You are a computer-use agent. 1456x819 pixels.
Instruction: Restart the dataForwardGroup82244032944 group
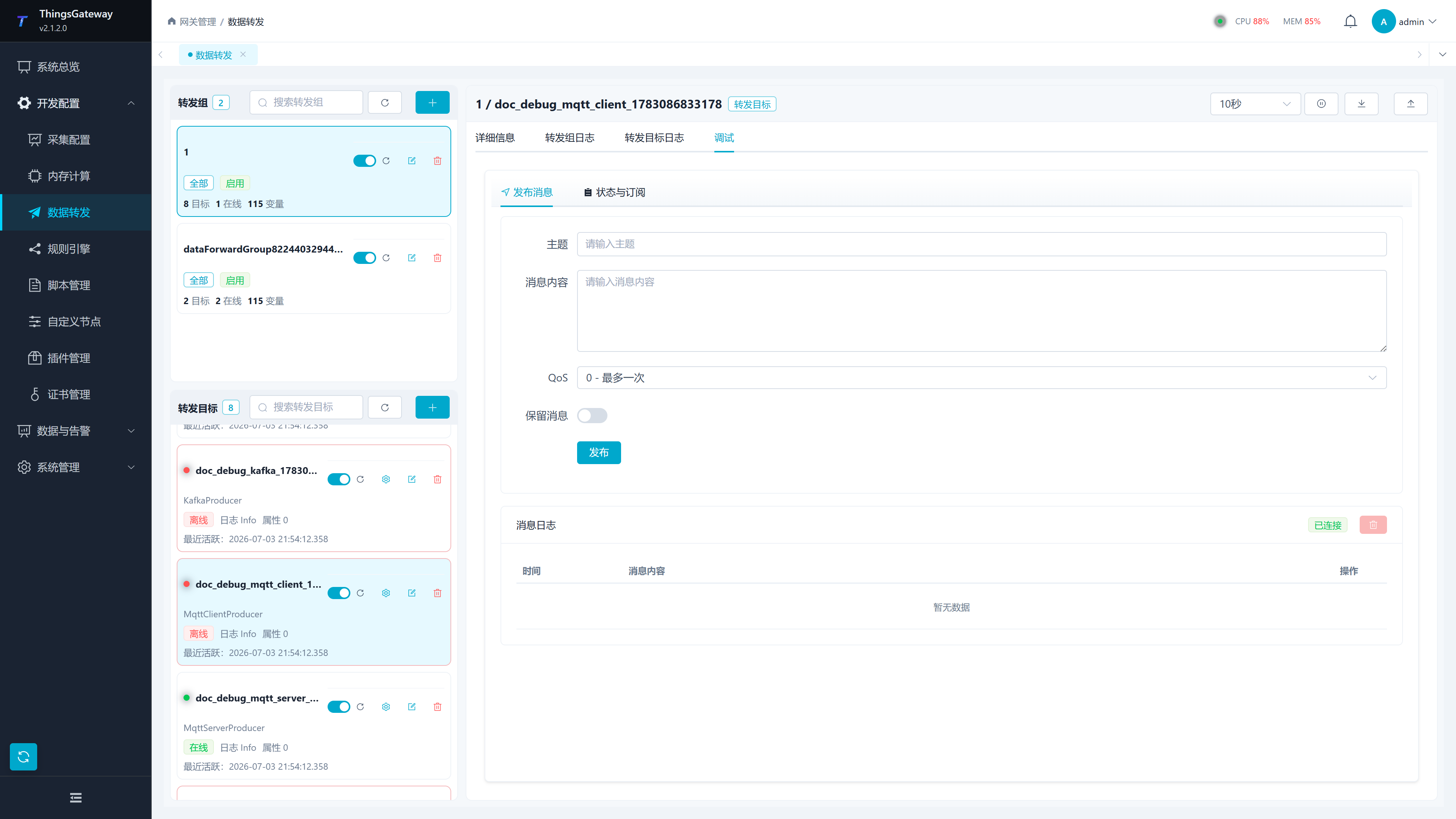[386, 258]
